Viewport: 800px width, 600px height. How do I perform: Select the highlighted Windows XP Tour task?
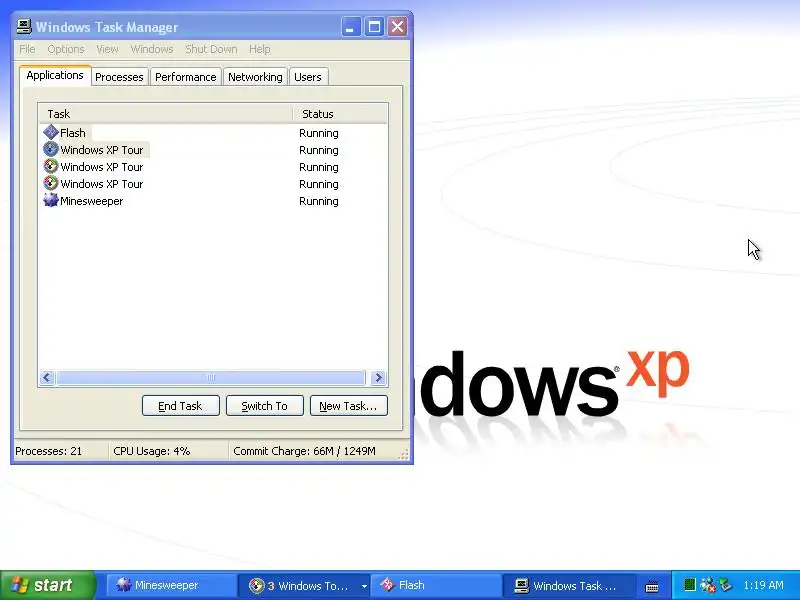pos(102,150)
